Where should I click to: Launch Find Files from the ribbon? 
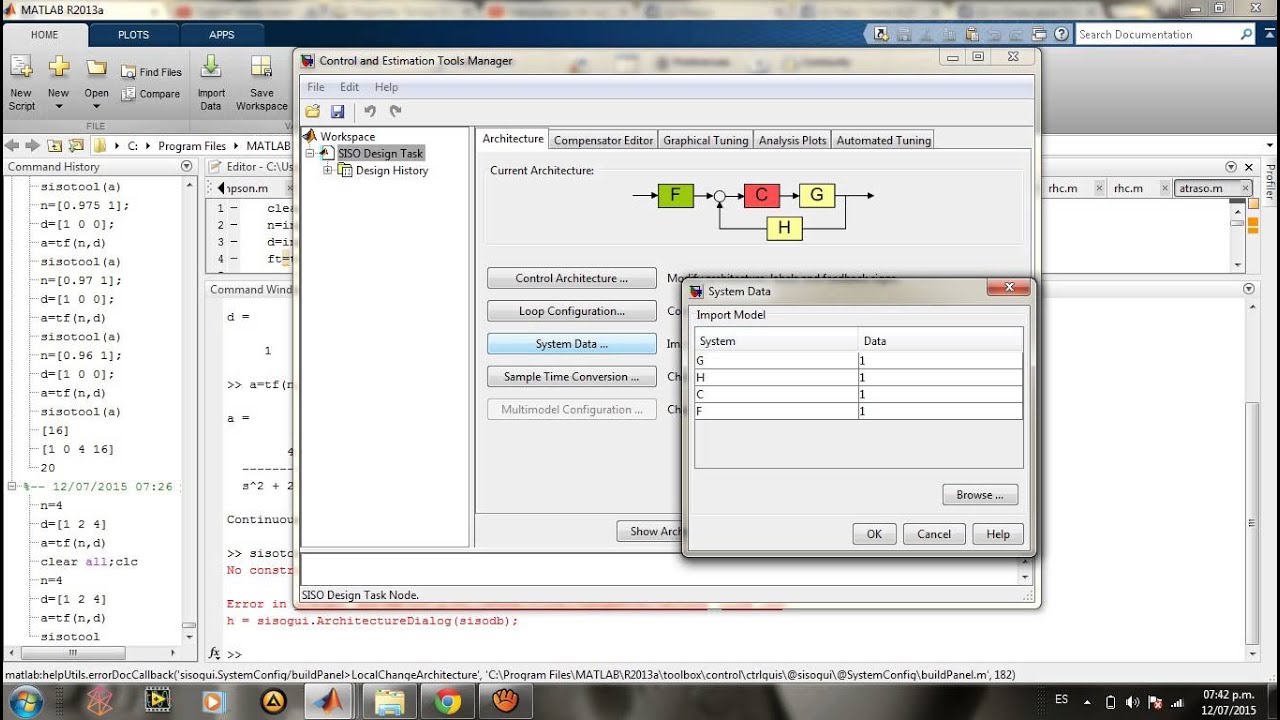tap(151, 72)
